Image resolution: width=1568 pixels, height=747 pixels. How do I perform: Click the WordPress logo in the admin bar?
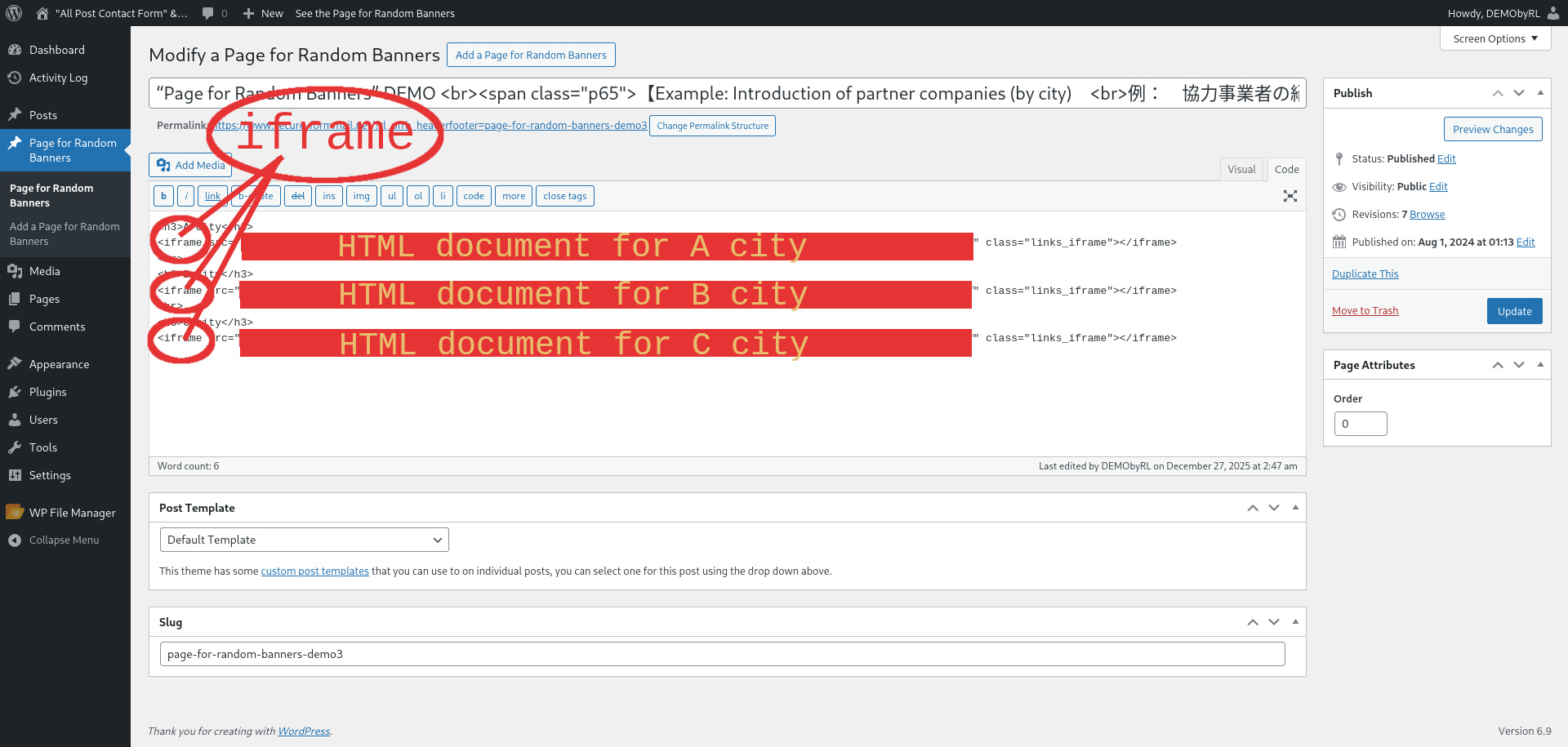tap(13, 13)
